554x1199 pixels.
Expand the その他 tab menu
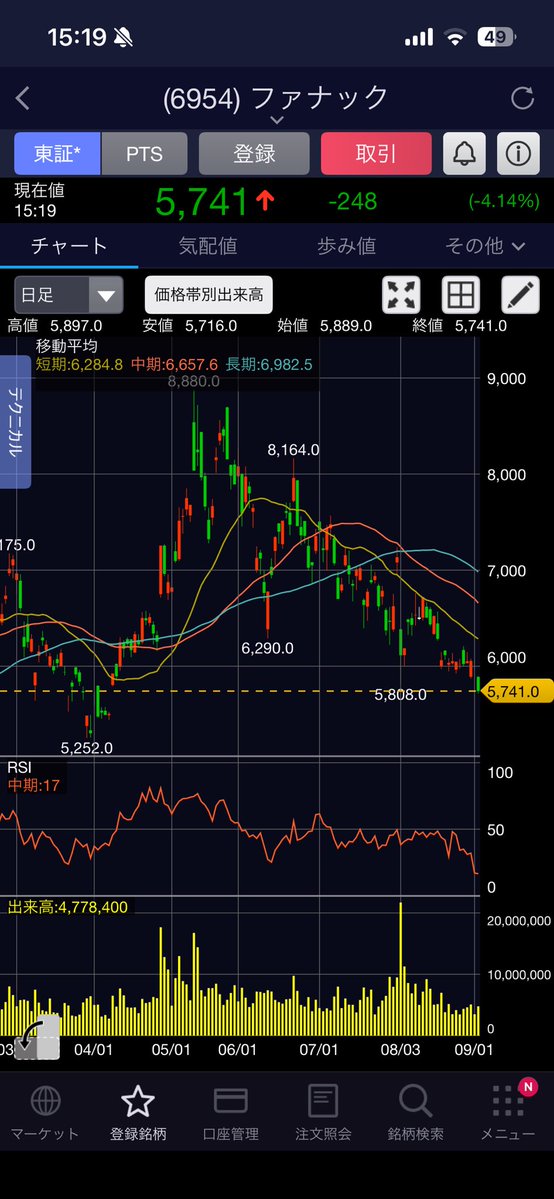point(485,245)
